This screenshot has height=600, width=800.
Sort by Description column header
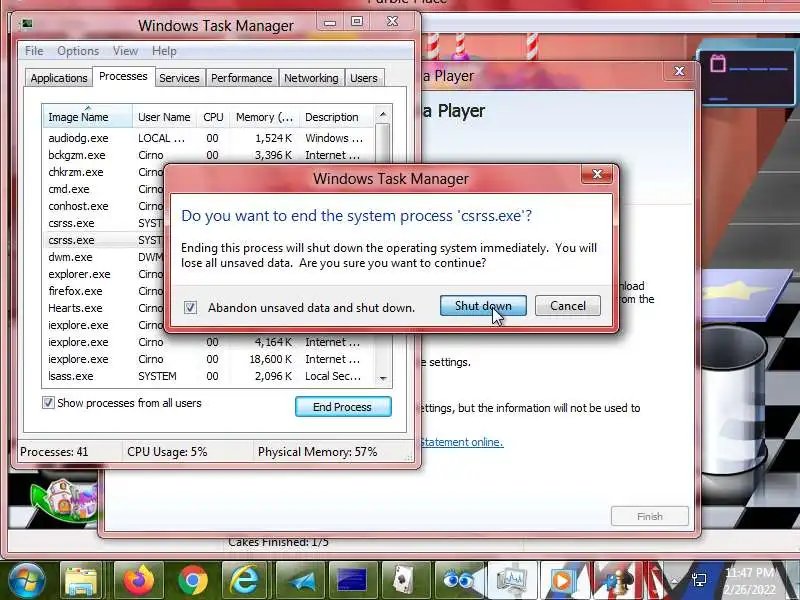[x=336, y=117]
